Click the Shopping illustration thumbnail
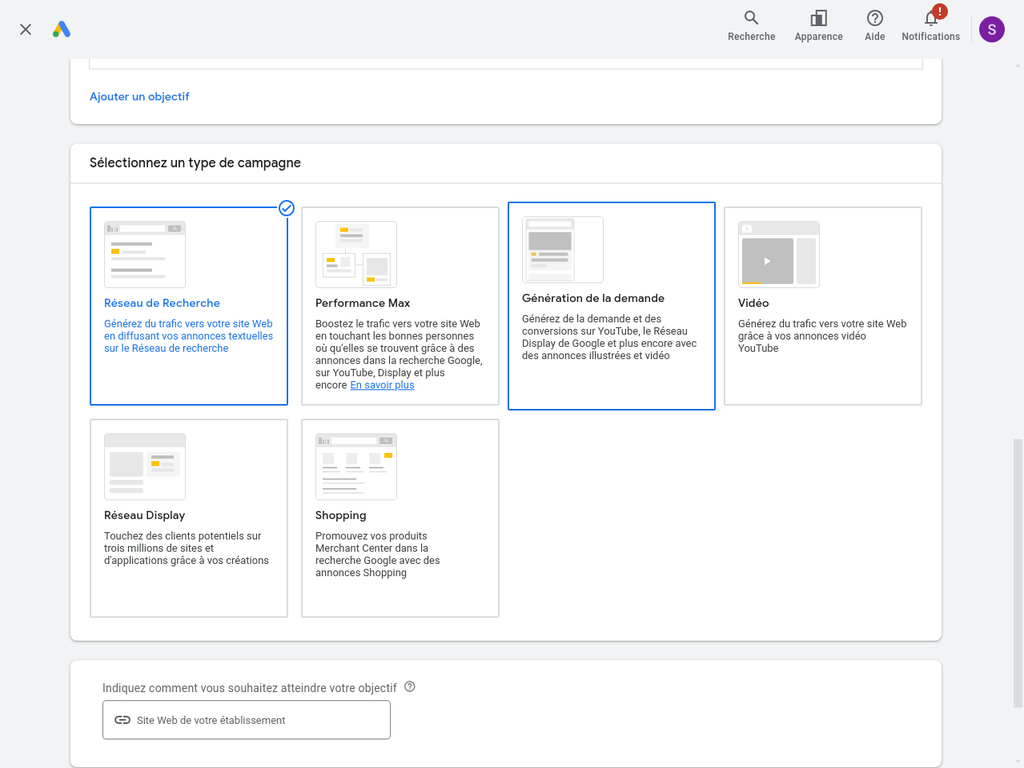This screenshot has width=1024, height=768. coord(356,466)
